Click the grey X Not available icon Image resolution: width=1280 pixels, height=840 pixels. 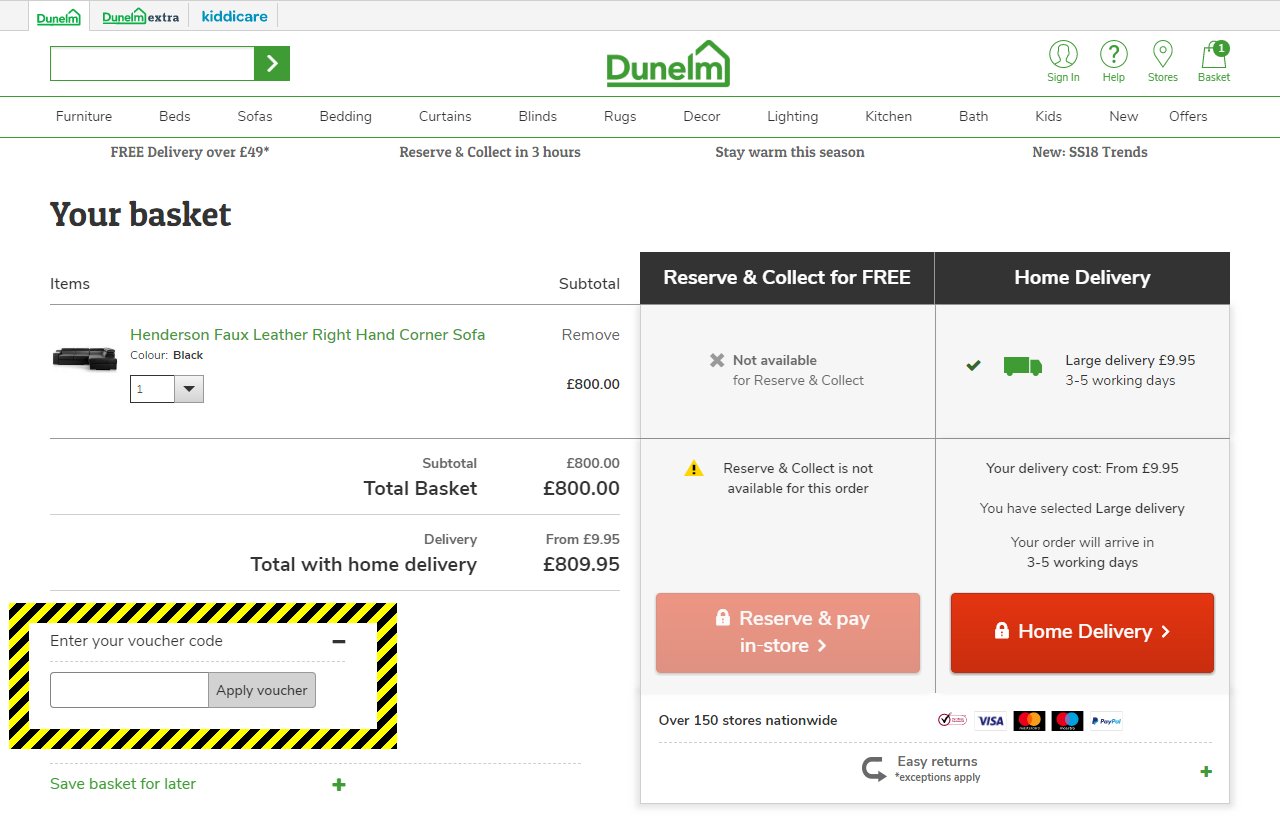tap(717, 360)
